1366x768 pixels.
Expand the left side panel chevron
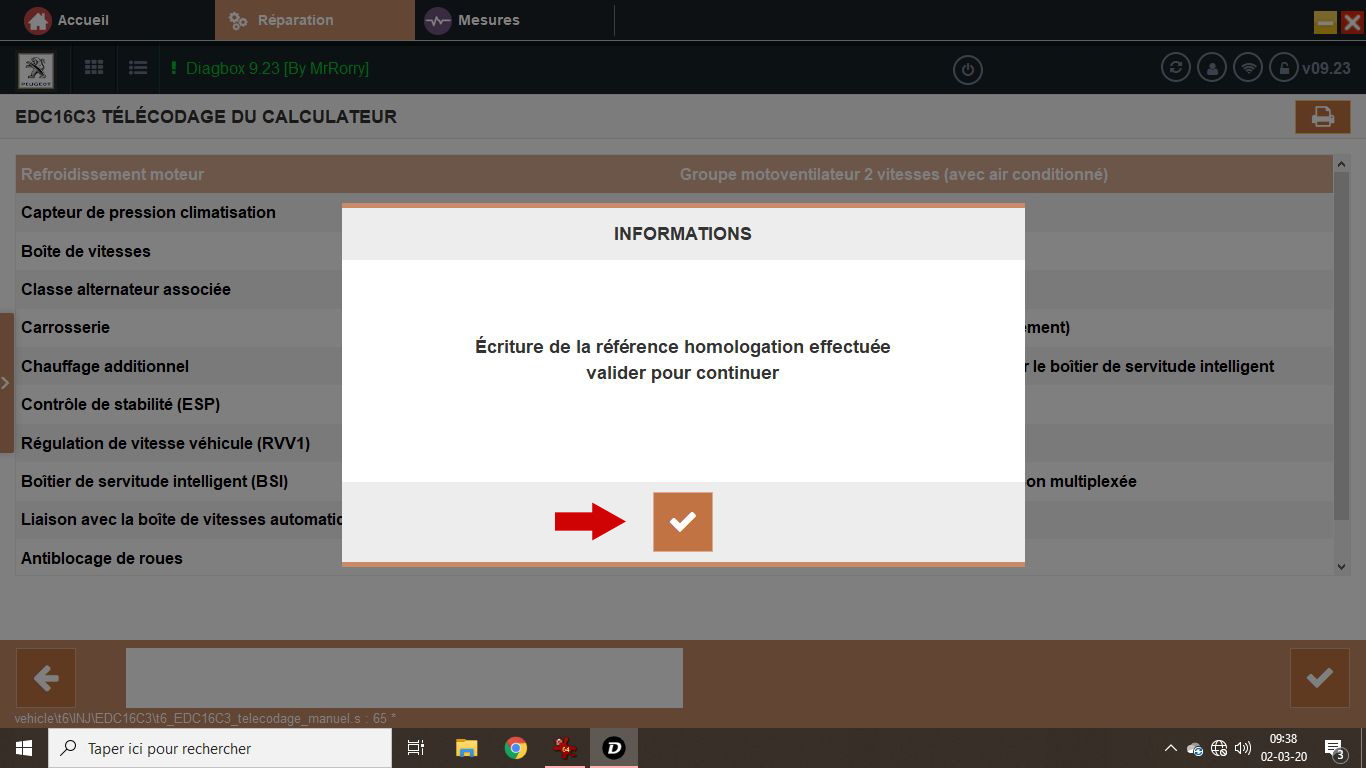click(x=6, y=383)
